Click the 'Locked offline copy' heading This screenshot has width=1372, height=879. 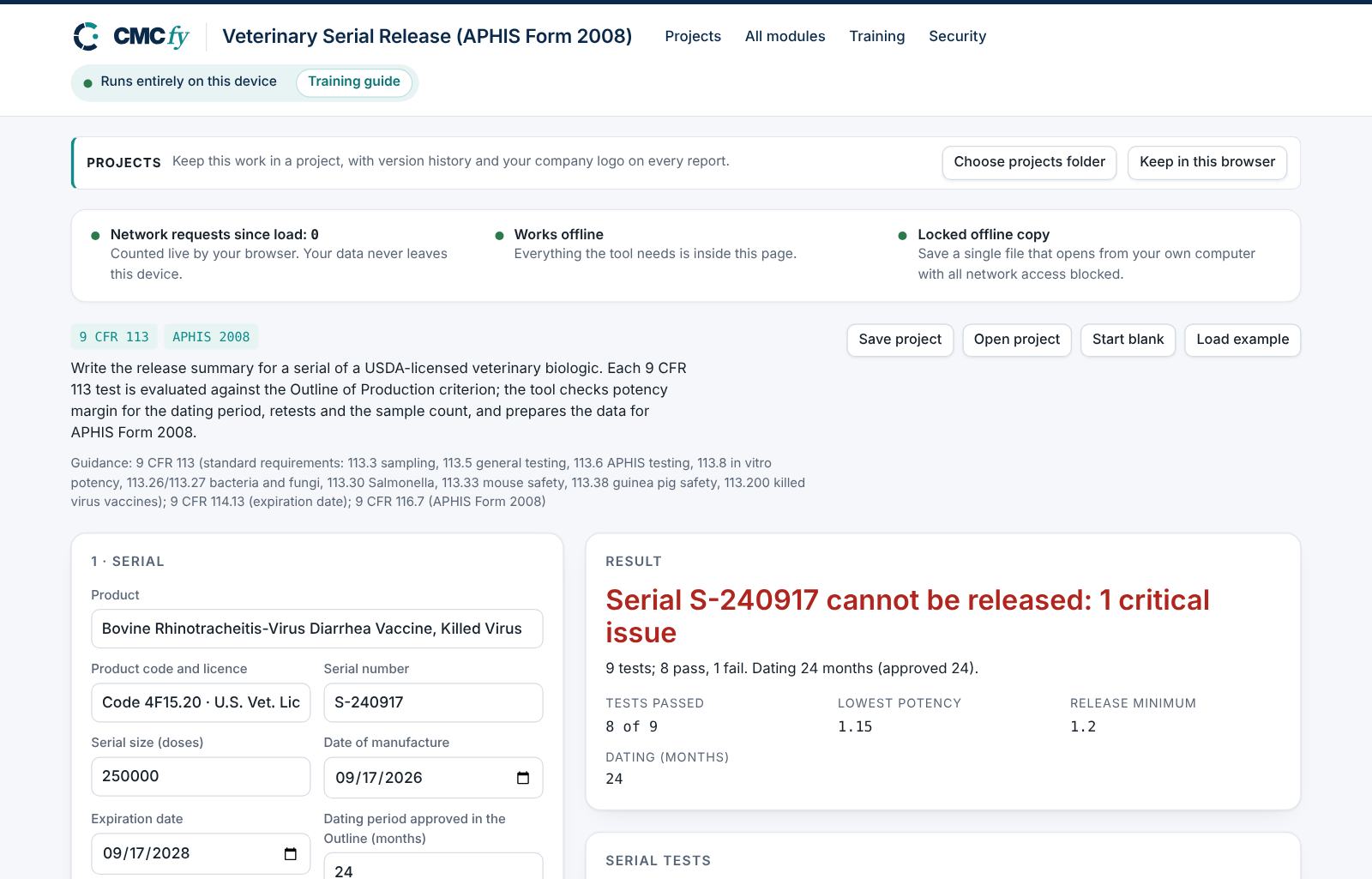click(x=984, y=234)
